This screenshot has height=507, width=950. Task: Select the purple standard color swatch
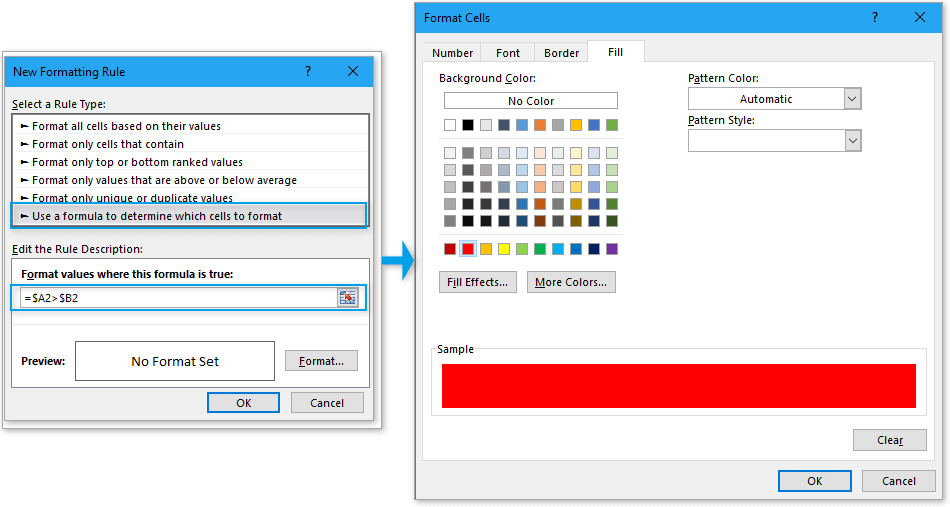pyautogui.click(x=611, y=249)
